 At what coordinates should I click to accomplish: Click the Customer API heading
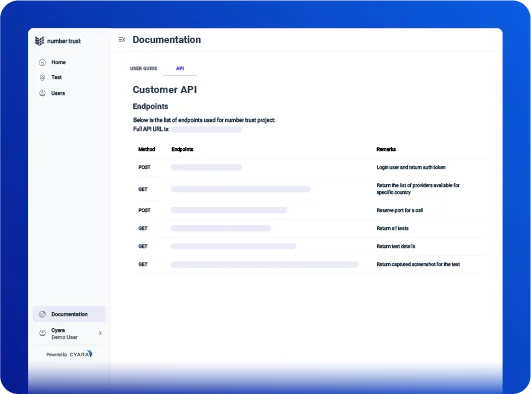pyautogui.click(x=165, y=89)
